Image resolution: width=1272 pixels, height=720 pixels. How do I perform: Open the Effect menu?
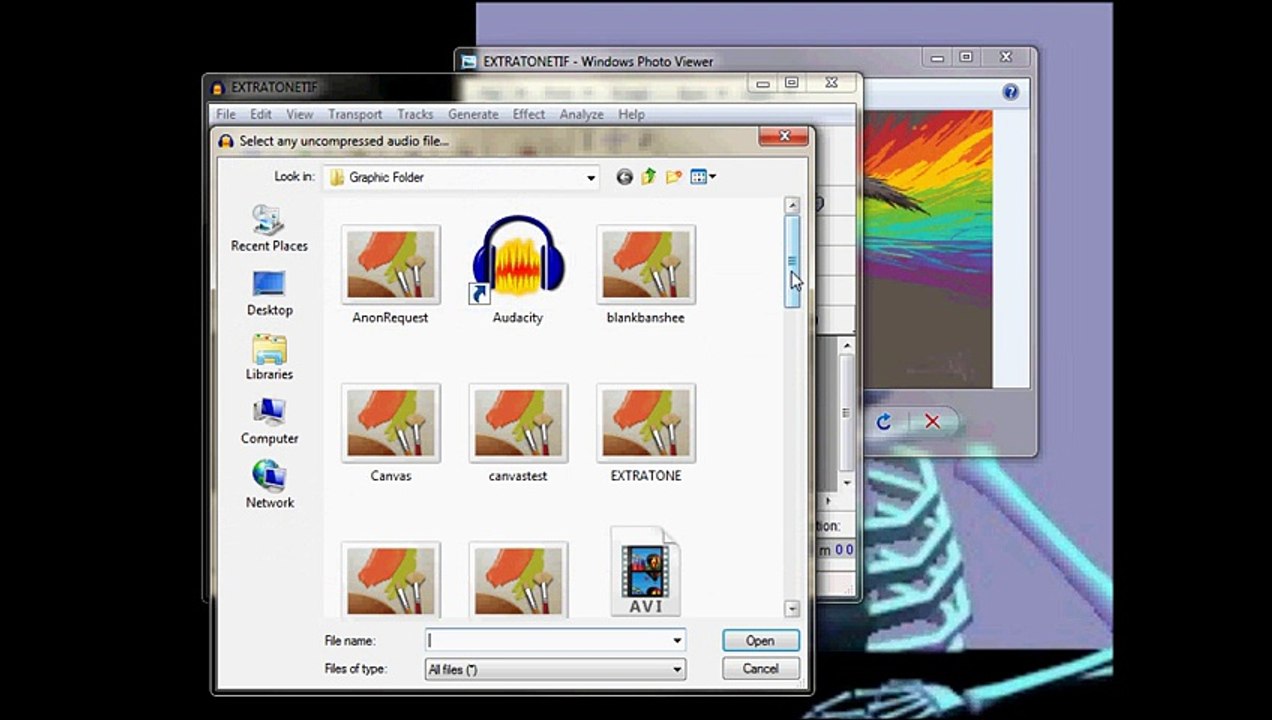point(528,114)
